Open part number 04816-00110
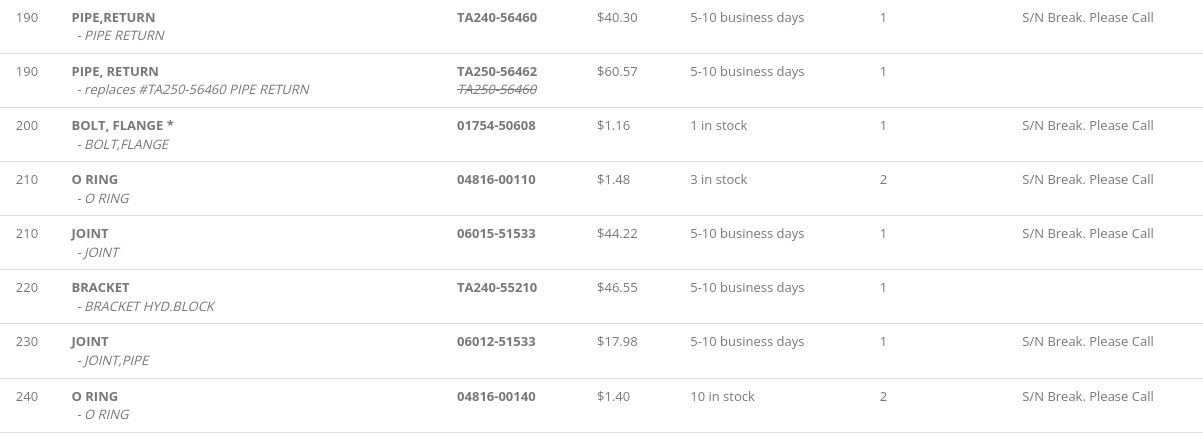This screenshot has height=436, width=1203. point(496,180)
